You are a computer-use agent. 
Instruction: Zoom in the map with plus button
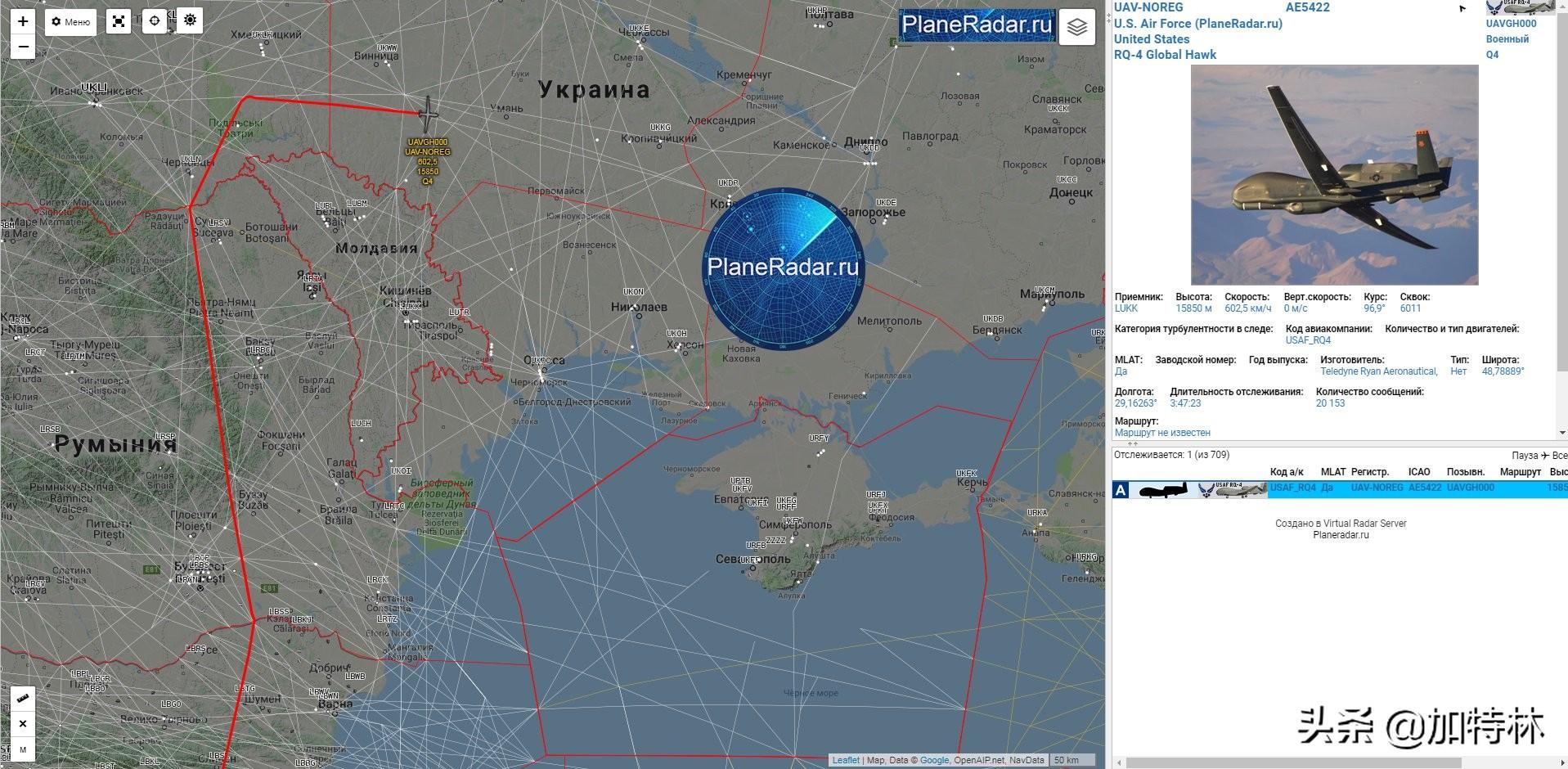pyautogui.click(x=23, y=21)
